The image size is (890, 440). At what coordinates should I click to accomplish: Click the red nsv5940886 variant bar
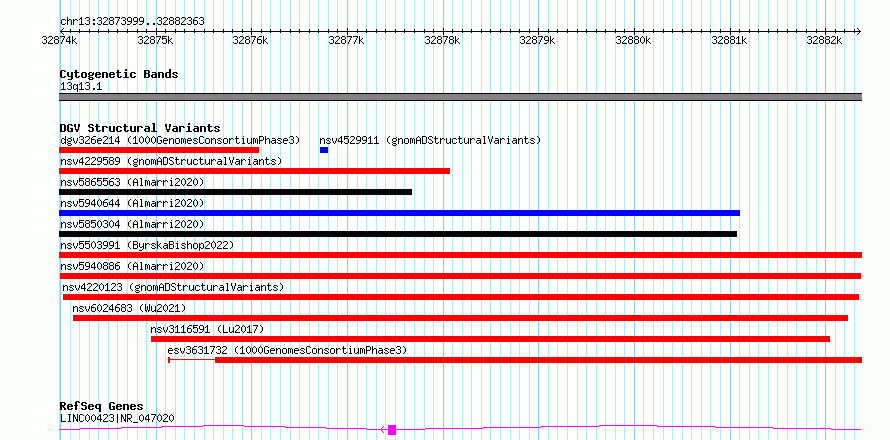click(x=460, y=276)
